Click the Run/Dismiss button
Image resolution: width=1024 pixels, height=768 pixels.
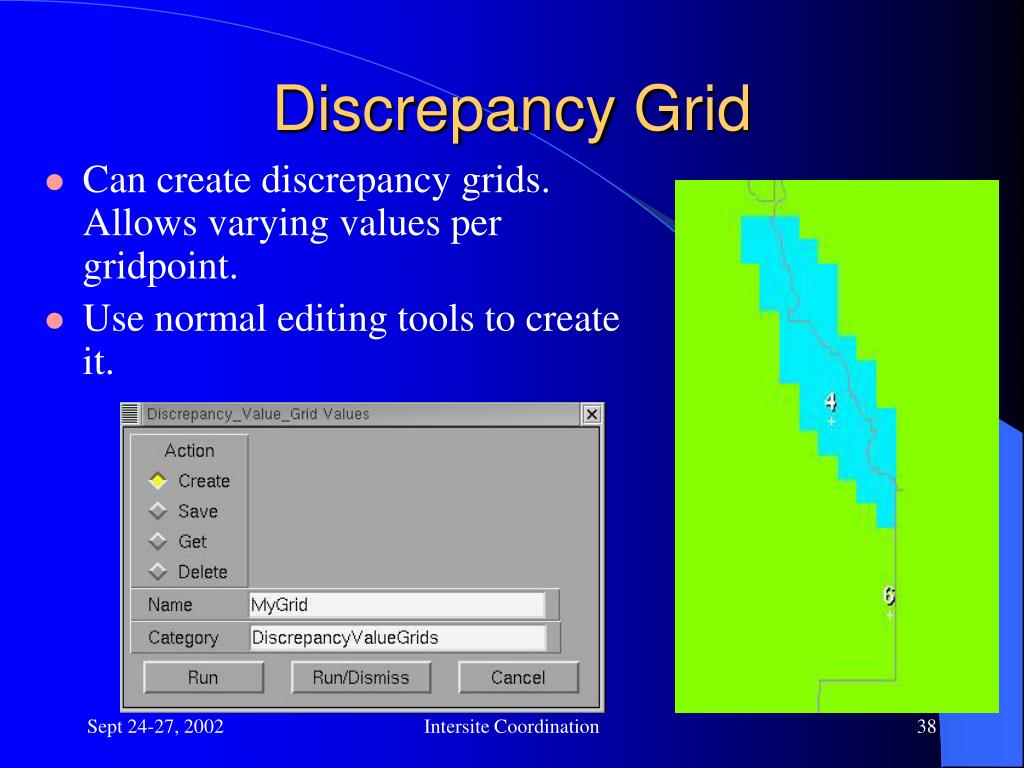click(x=360, y=677)
